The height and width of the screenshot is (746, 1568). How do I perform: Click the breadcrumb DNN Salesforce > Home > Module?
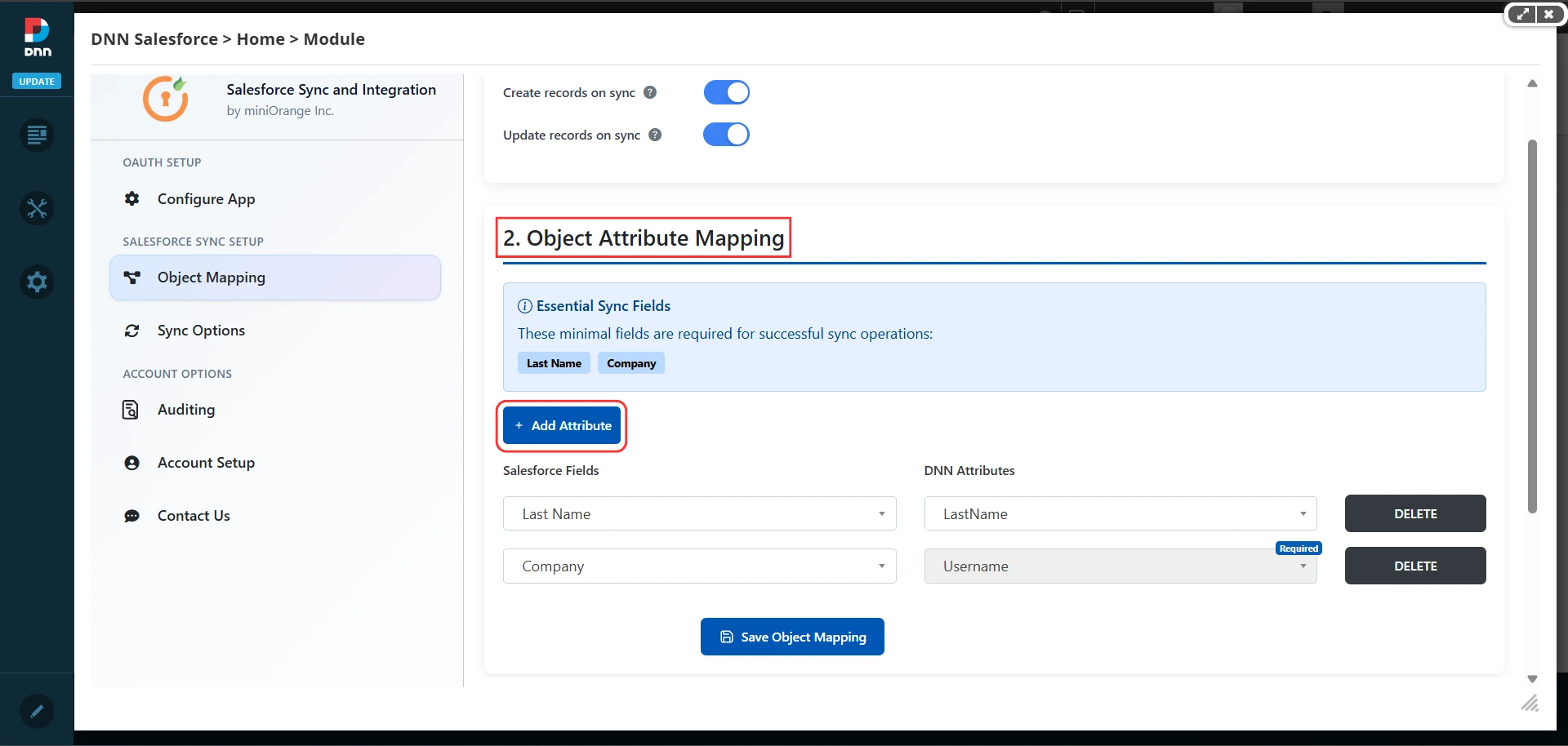pyautogui.click(x=228, y=39)
